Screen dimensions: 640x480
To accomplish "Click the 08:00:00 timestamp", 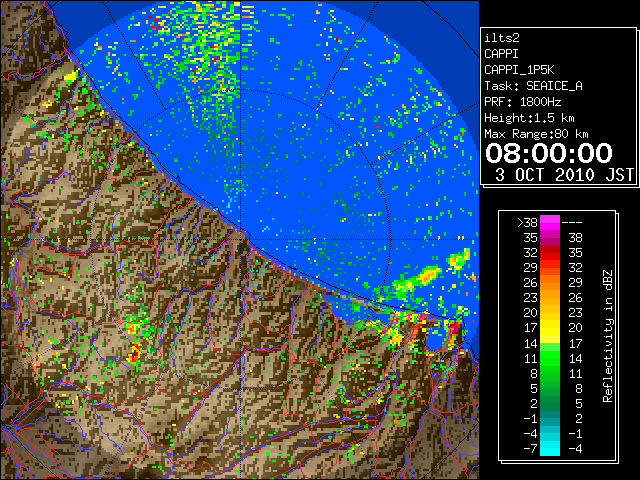I will [x=549, y=153].
